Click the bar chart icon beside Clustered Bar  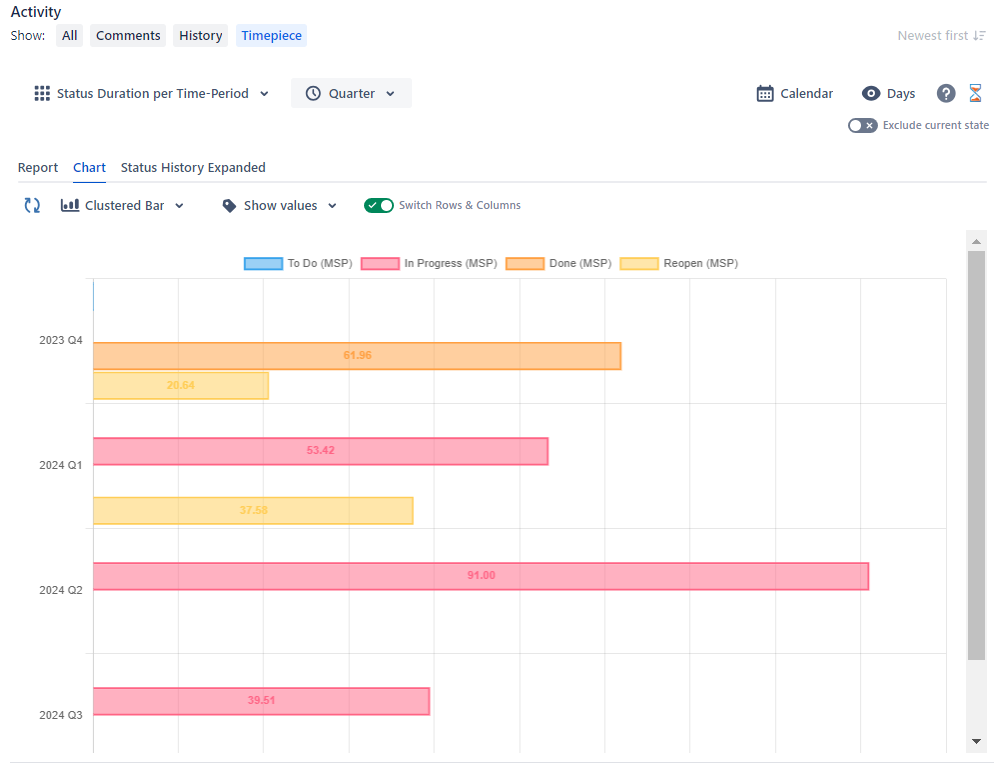(69, 205)
